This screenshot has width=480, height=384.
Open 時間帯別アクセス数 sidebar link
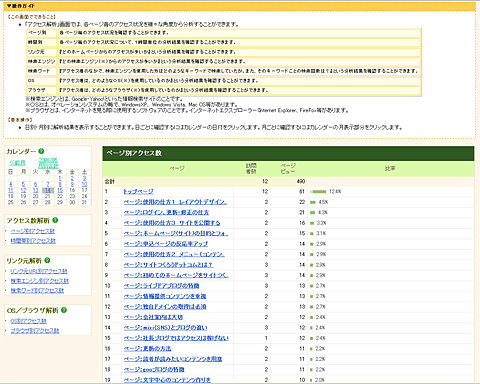coord(33,241)
